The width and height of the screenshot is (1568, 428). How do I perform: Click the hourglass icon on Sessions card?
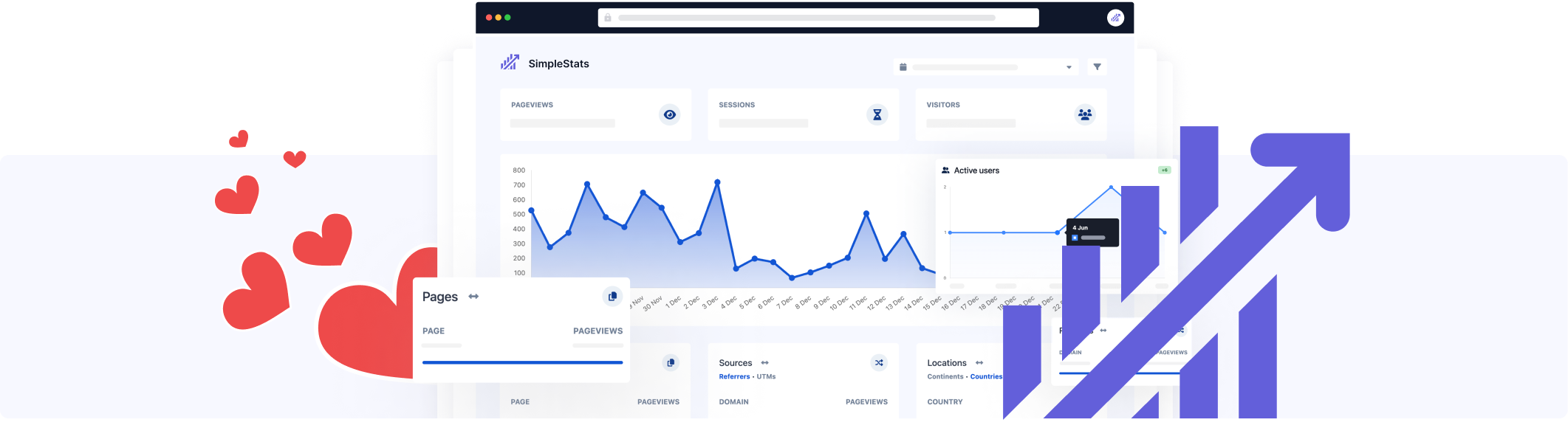(x=877, y=114)
